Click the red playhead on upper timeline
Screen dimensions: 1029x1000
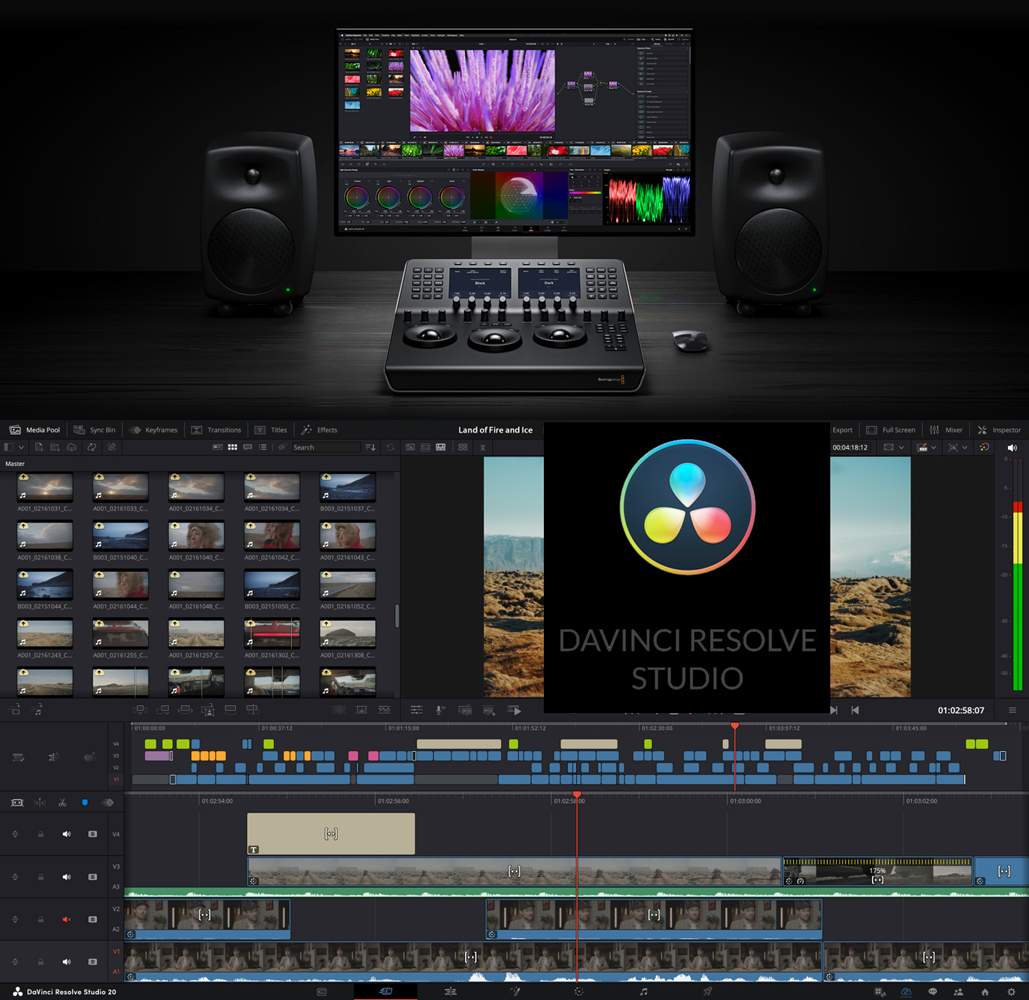click(735, 726)
